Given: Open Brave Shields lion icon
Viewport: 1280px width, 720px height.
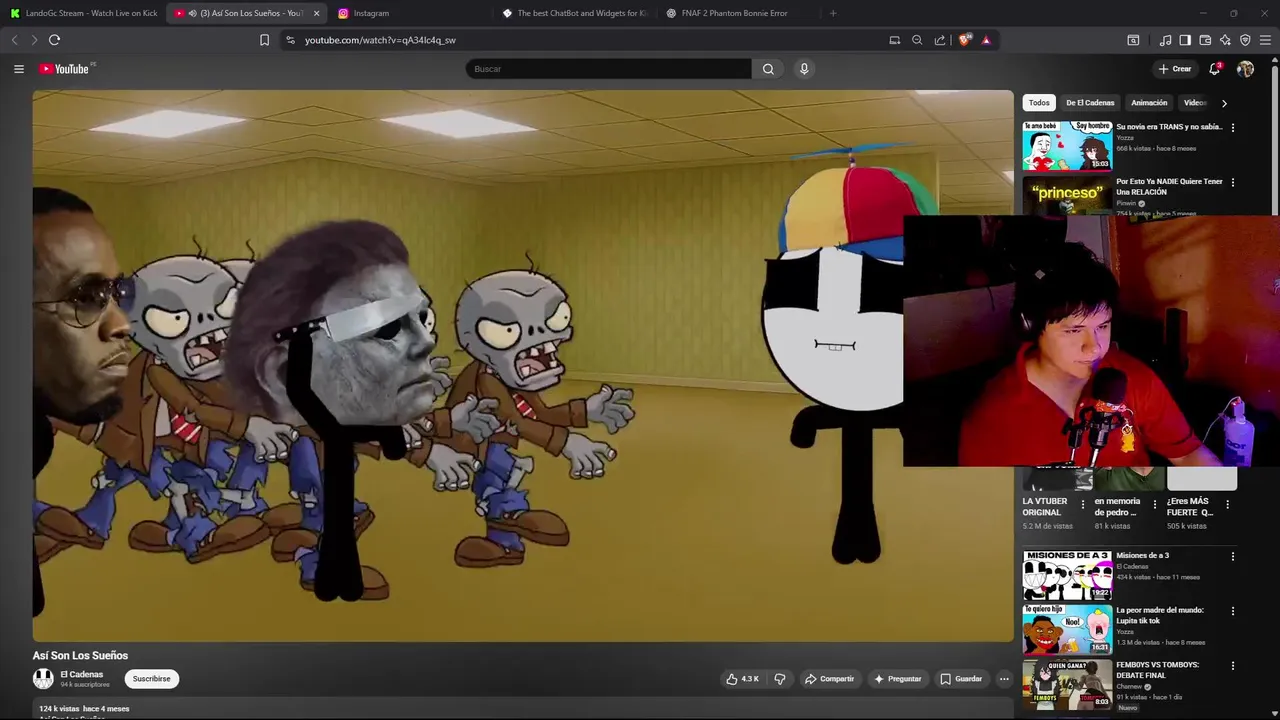Looking at the screenshot, I should pos(964,40).
